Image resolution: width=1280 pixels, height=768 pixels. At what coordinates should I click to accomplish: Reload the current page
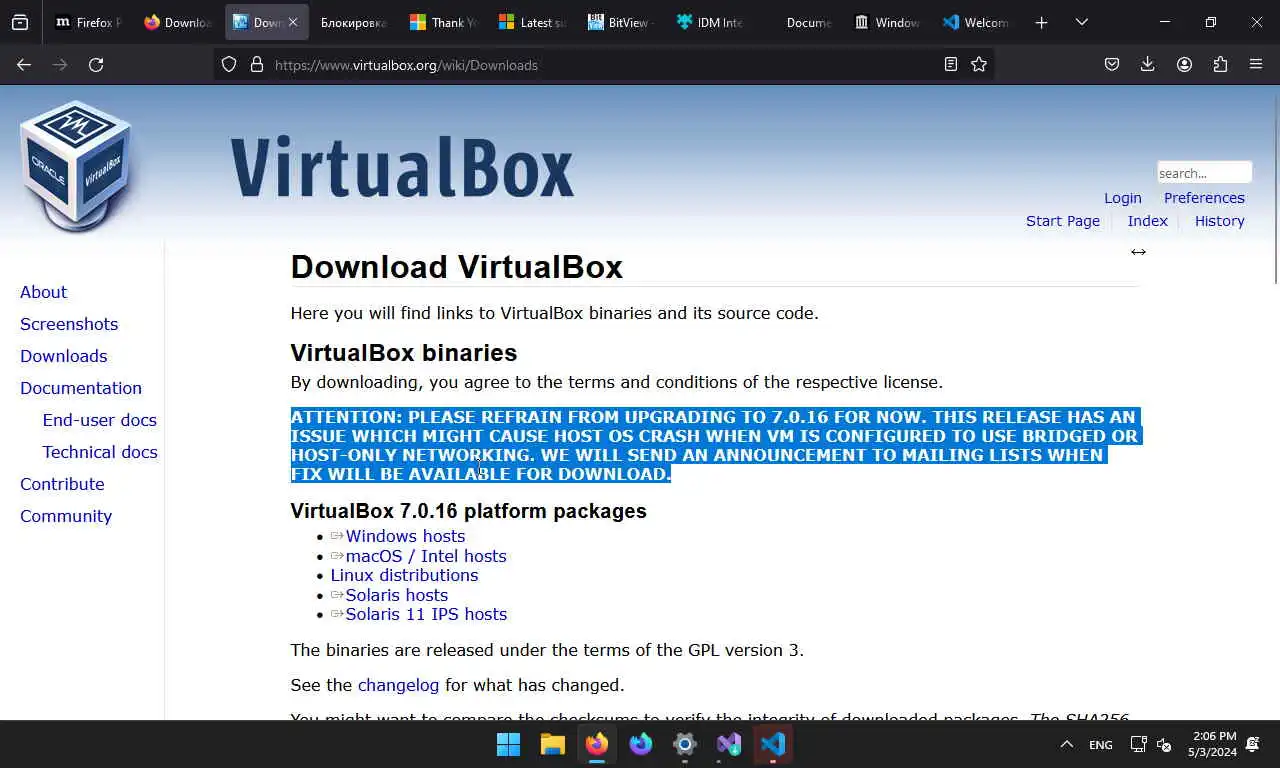pyautogui.click(x=96, y=64)
